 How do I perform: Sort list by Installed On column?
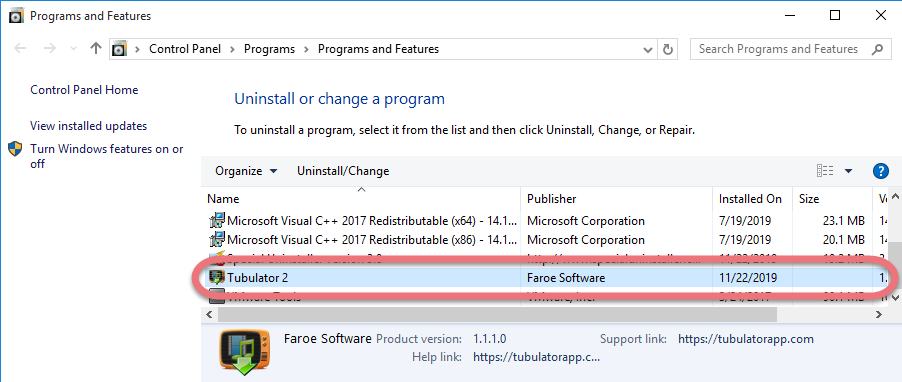[x=752, y=198]
